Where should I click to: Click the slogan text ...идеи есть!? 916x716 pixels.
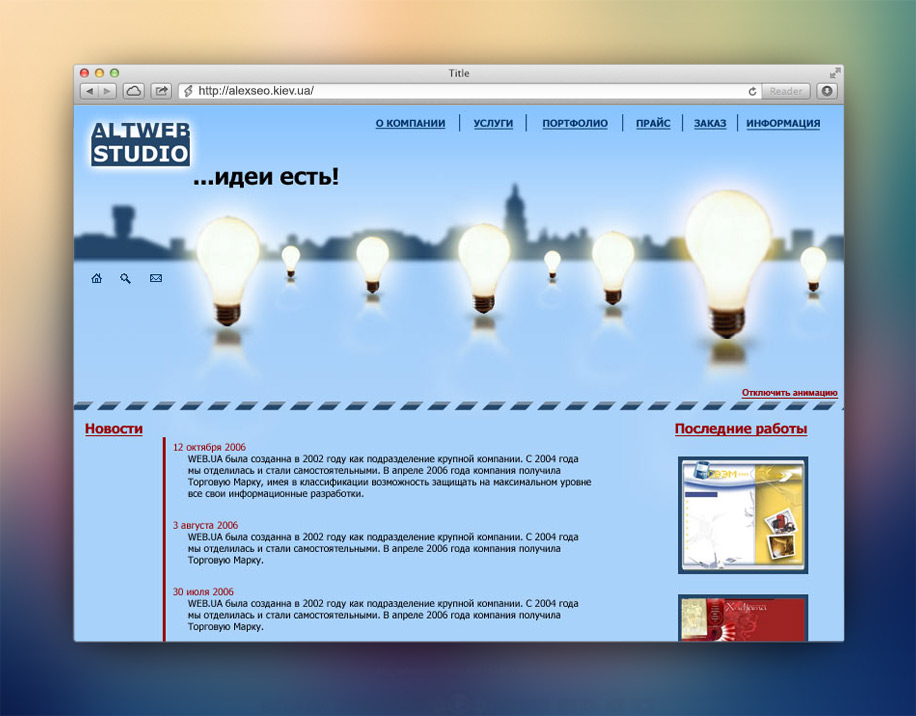[x=266, y=176]
